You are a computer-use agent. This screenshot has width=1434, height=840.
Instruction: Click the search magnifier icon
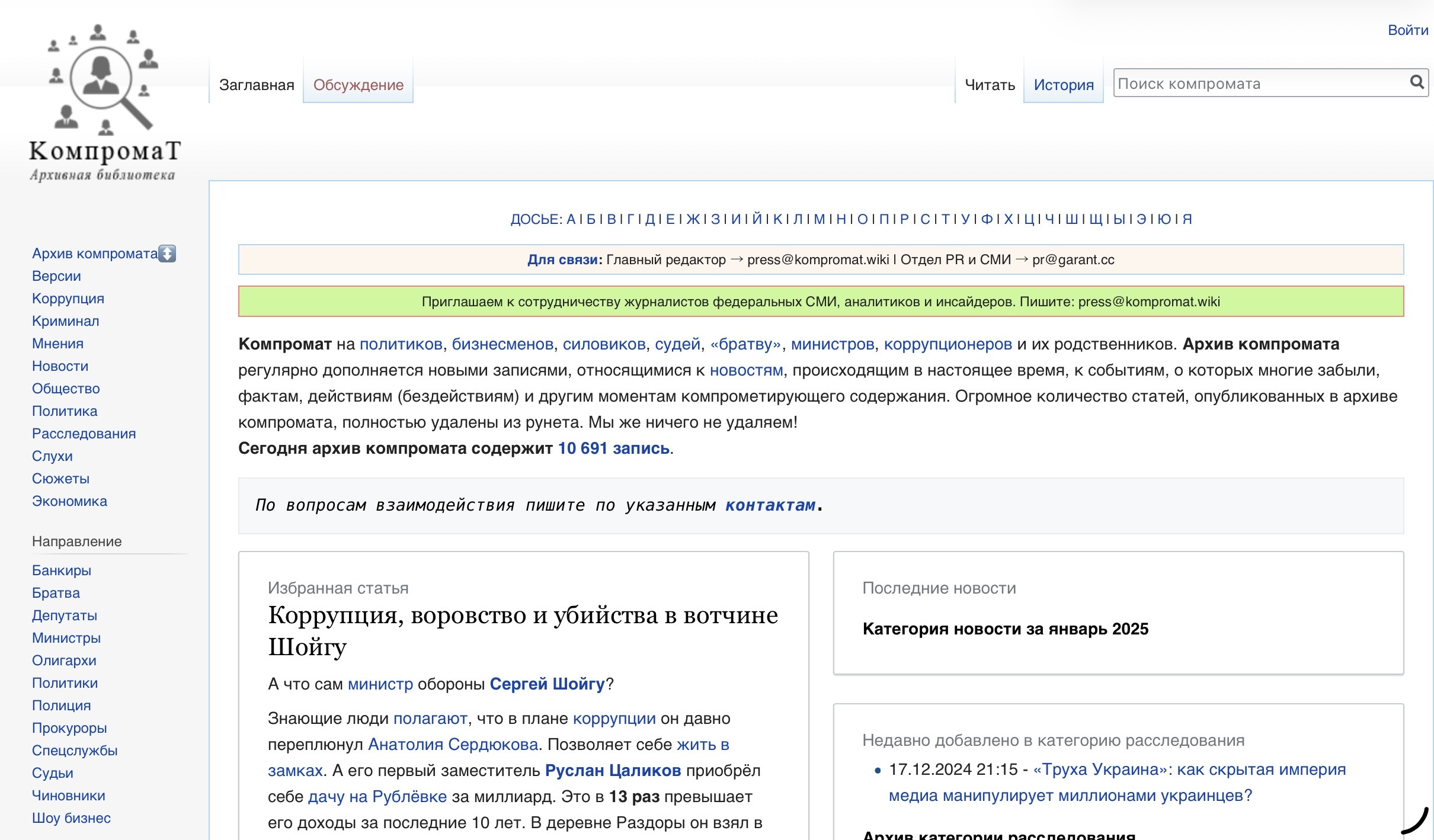coord(1417,82)
